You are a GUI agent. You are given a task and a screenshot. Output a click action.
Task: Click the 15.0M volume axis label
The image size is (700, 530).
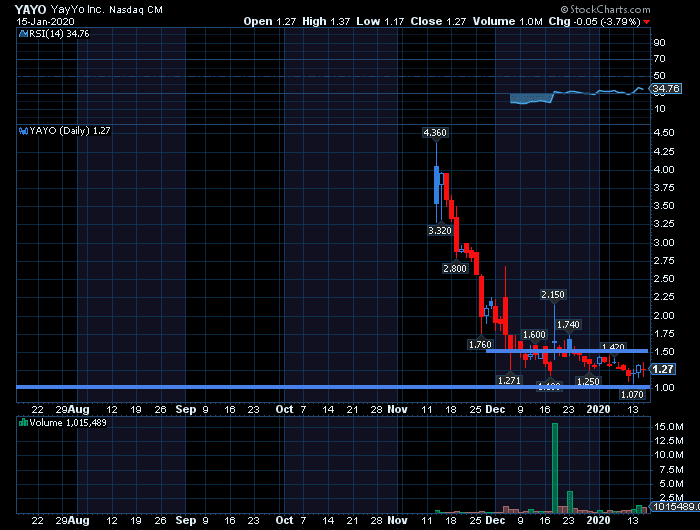[668, 427]
